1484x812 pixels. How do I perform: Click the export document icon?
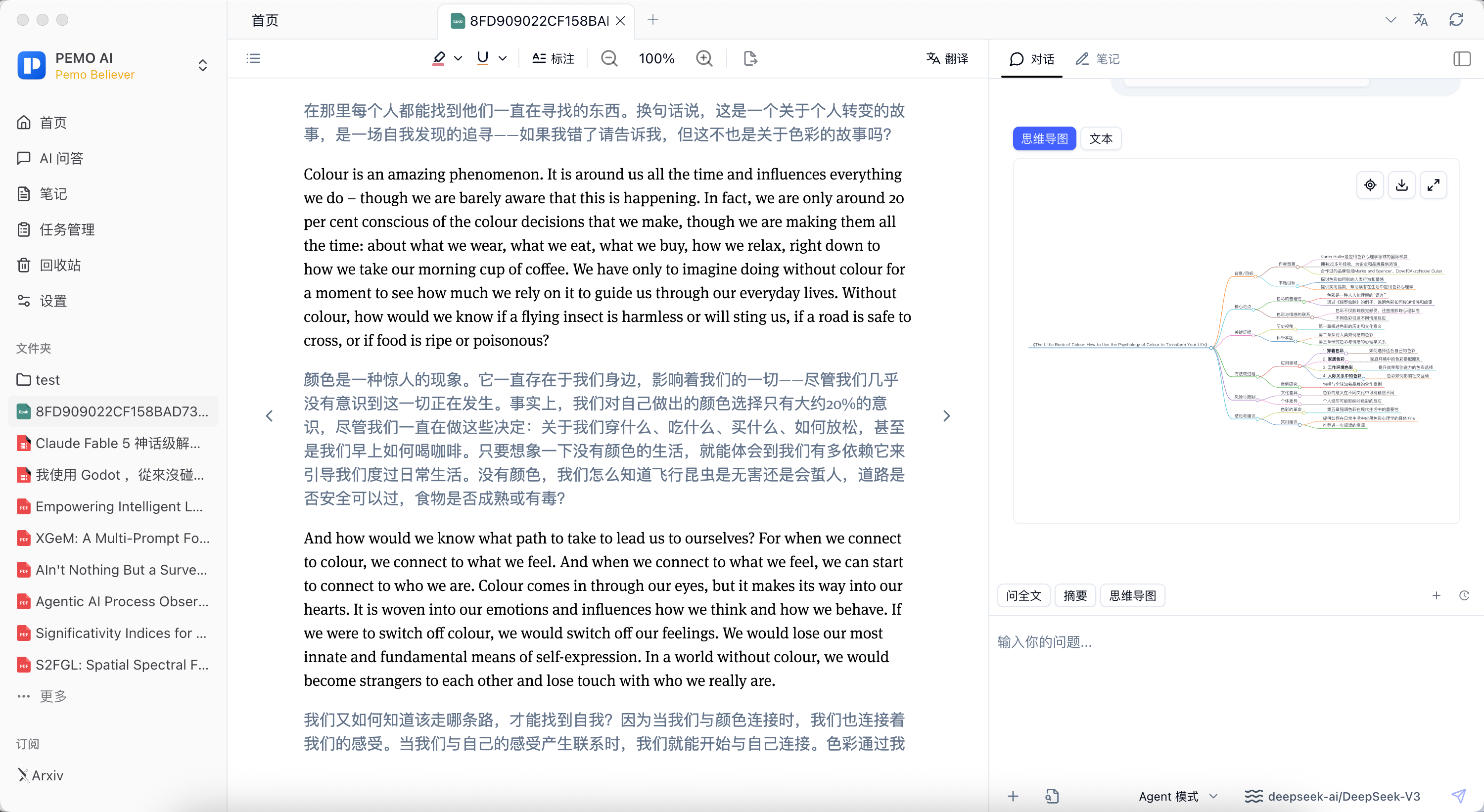[x=750, y=58]
